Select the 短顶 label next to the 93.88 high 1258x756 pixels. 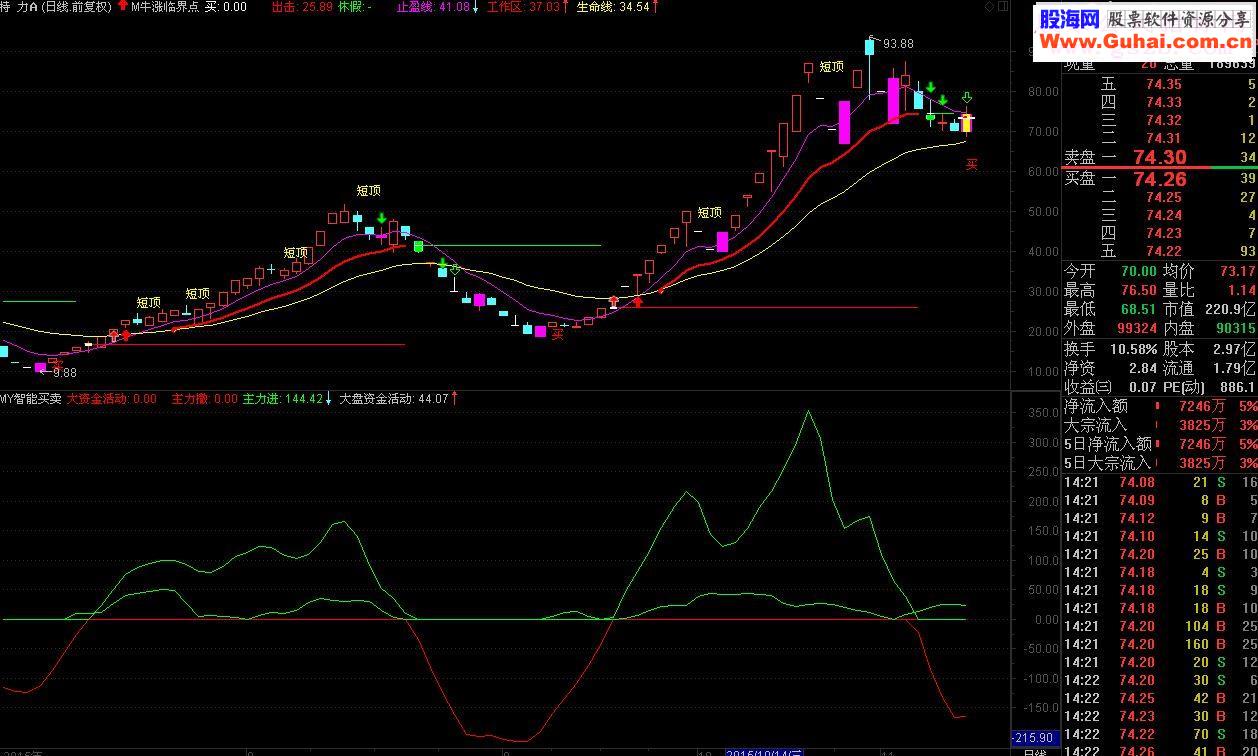point(832,67)
